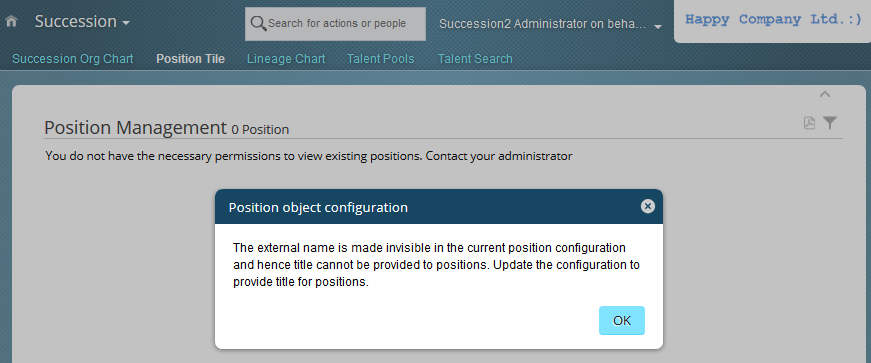
Task: Export positions using the PDF icon
Action: pyautogui.click(x=809, y=123)
